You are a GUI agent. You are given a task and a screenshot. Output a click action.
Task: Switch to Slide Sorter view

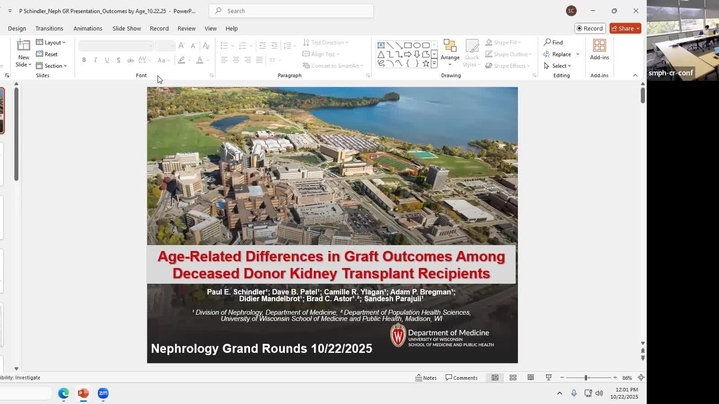513,378
